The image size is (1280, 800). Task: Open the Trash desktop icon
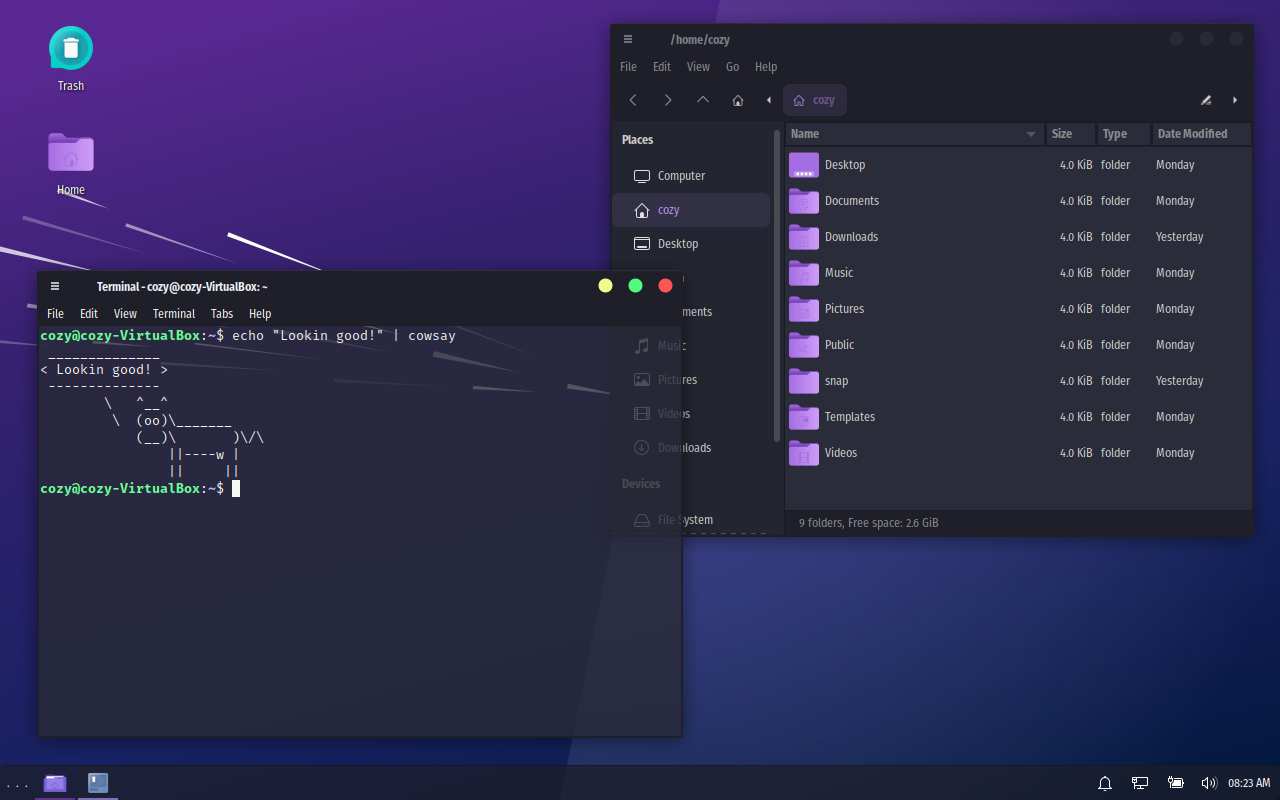coord(71,48)
